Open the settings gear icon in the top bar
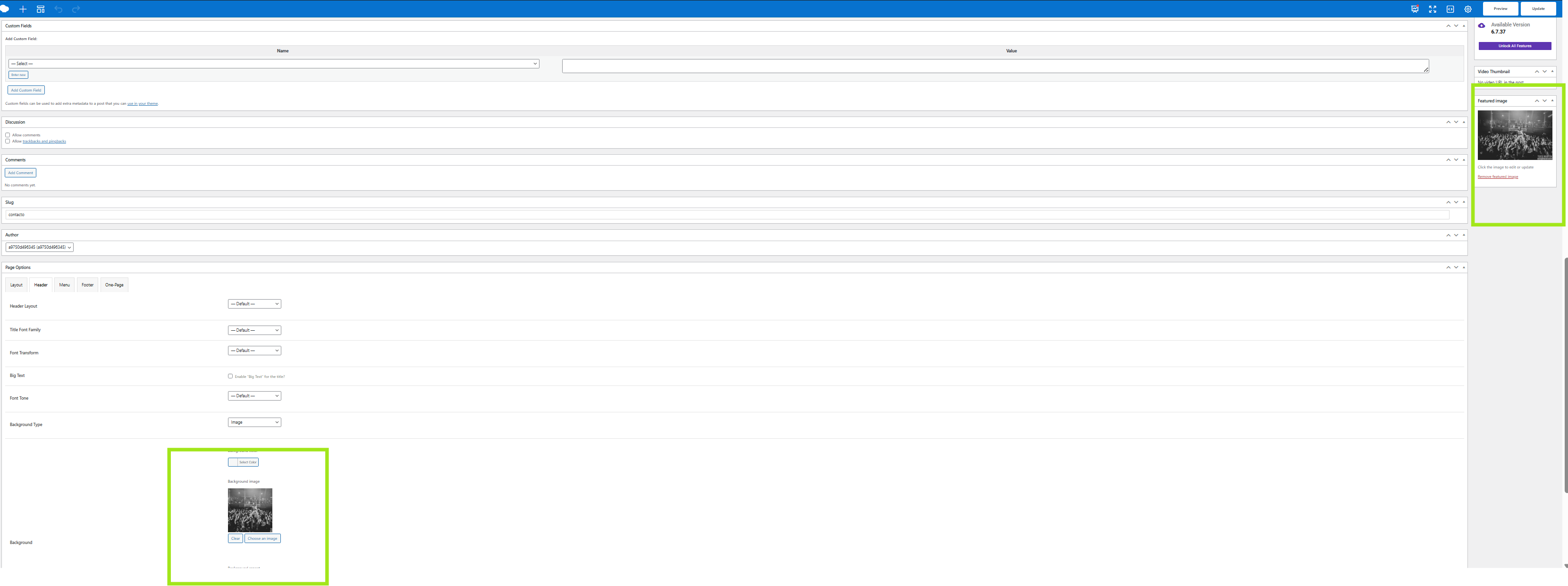This screenshot has width=1568, height=586. (1467, 9)
